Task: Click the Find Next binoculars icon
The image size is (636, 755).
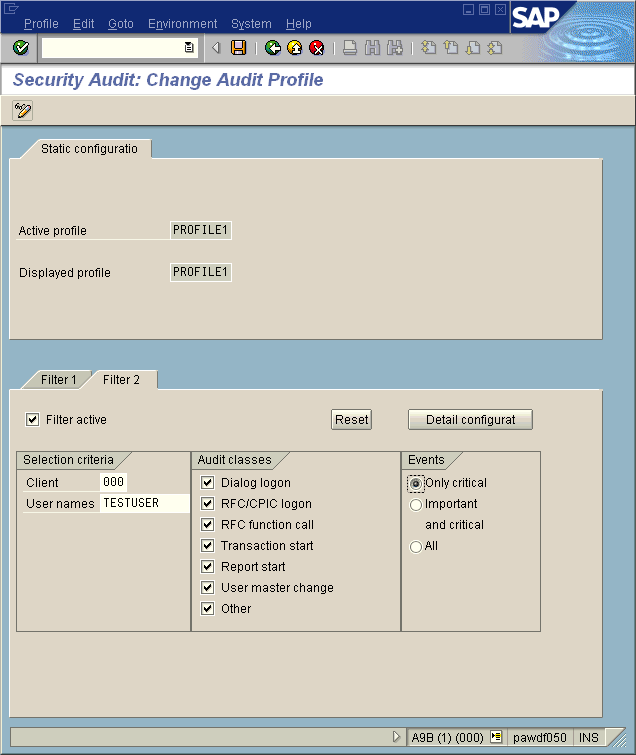Action: (x=394, y=48)
